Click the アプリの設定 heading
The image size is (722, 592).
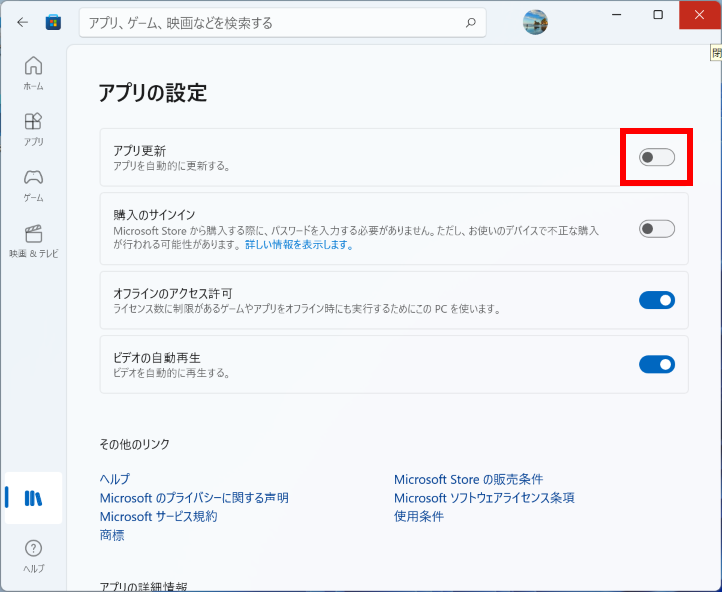pyautogui.click(x=152, y=93)
